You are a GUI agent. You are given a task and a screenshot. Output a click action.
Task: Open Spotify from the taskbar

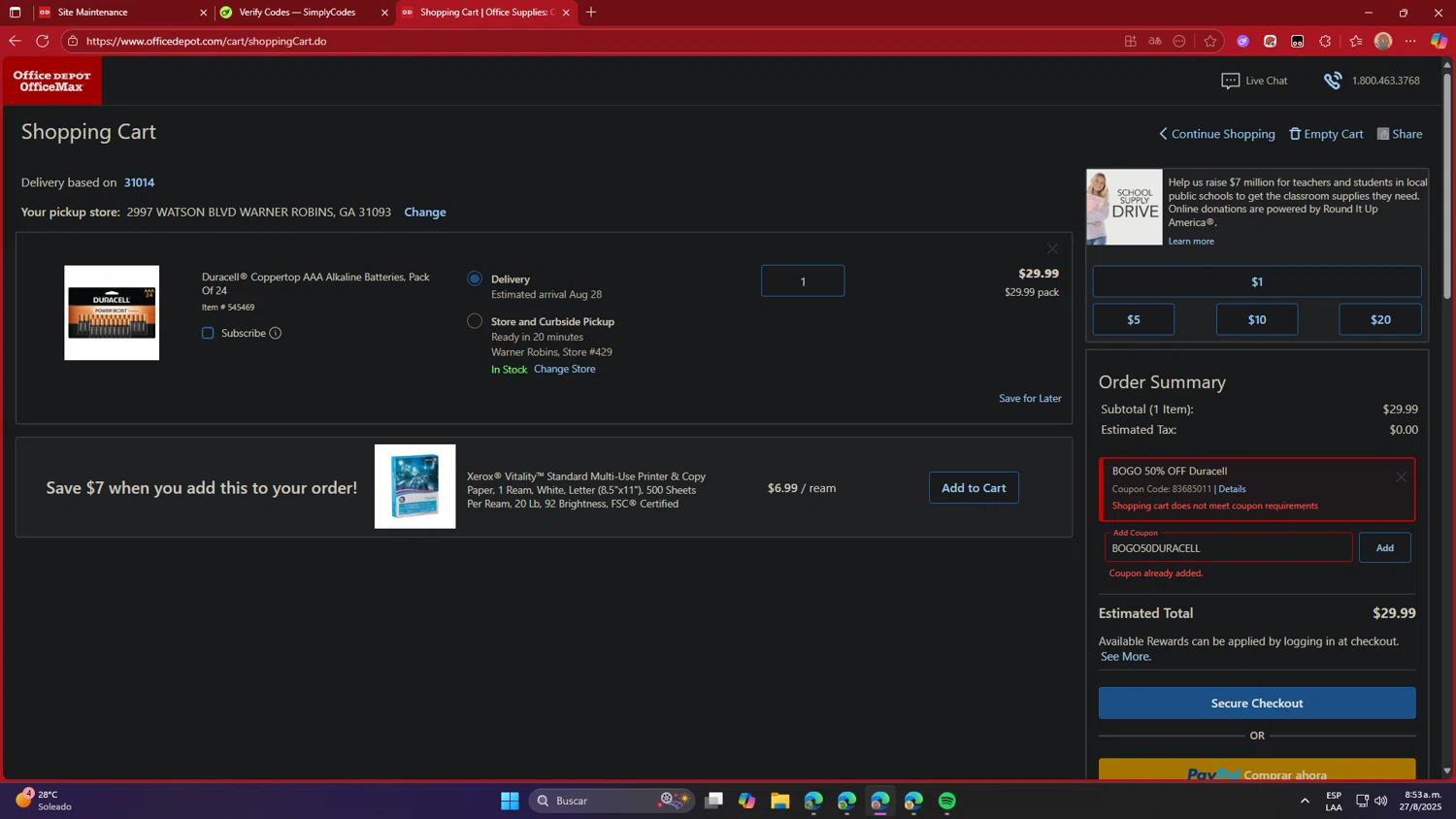click(x=947, y=801)
